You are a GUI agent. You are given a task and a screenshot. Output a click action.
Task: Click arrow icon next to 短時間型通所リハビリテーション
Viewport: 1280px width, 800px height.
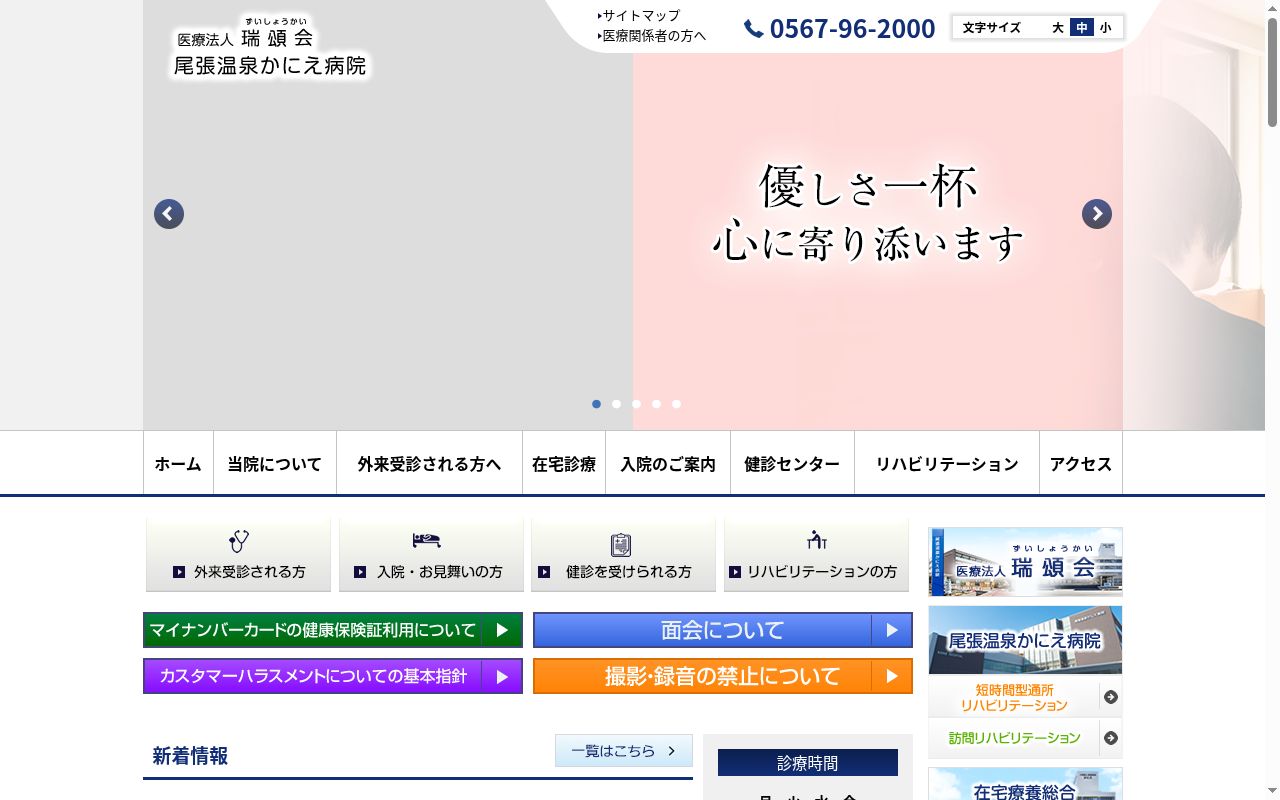tap(1110, 697)
